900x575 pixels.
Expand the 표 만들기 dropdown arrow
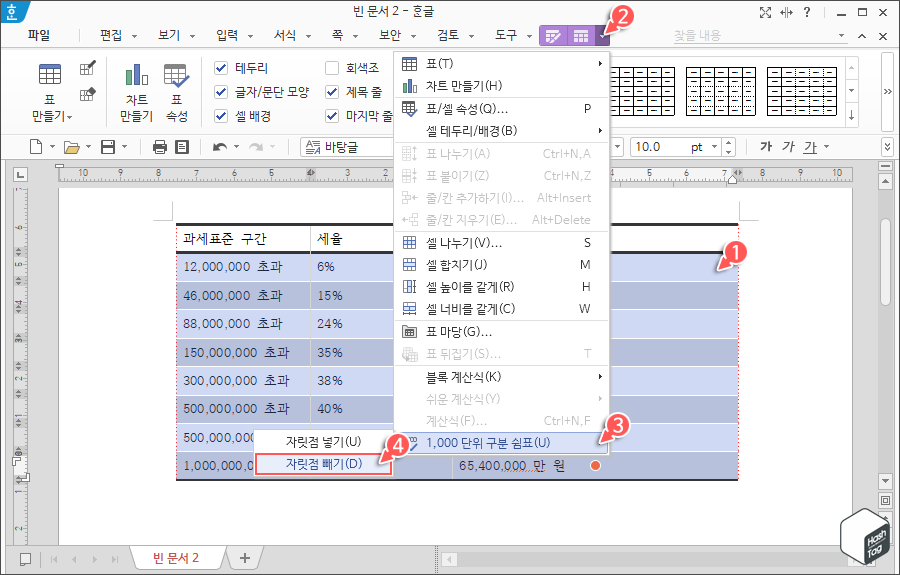[x=69, y=117]
